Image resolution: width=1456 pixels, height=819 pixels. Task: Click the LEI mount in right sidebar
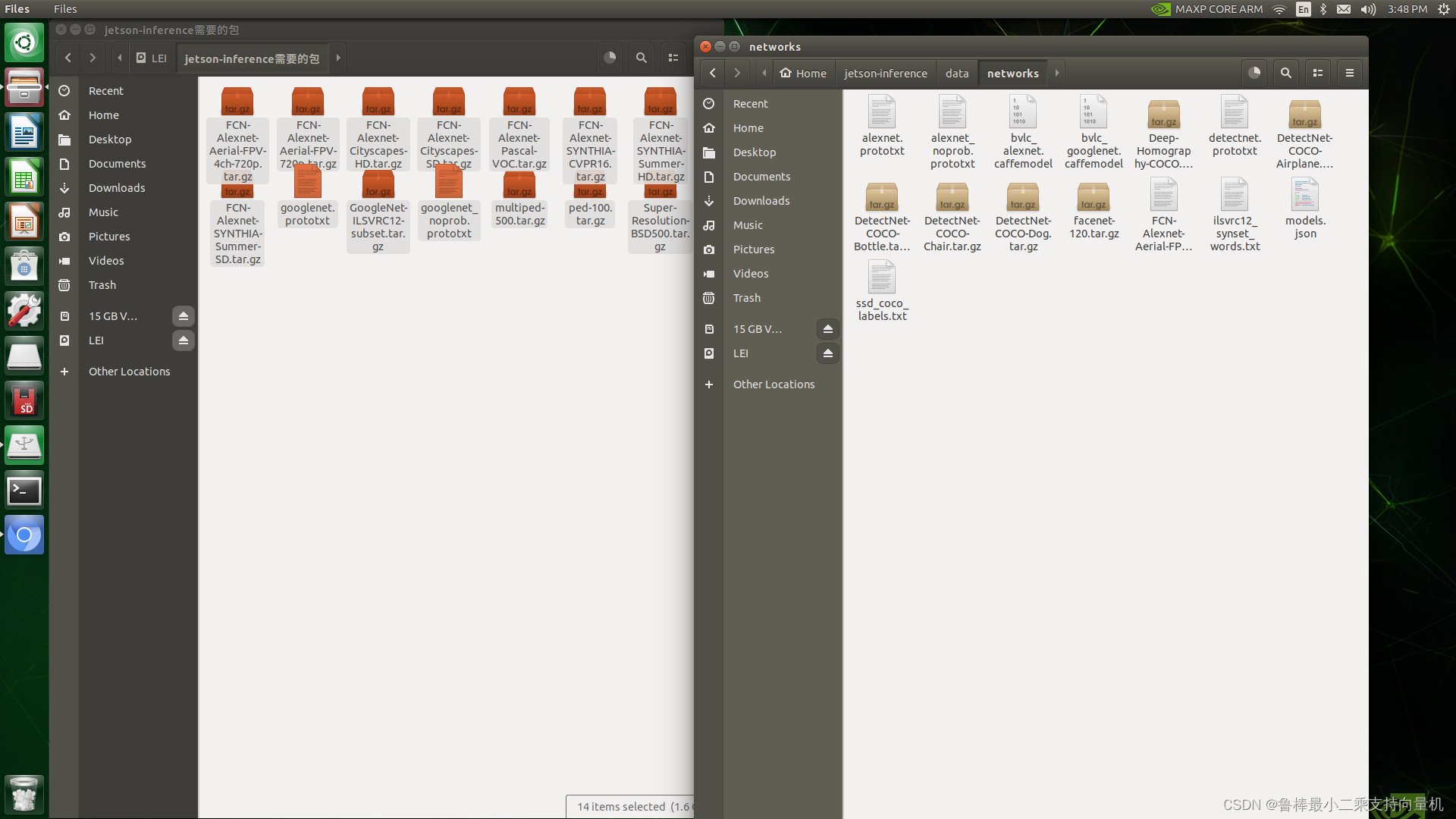(x=739, y=352)
